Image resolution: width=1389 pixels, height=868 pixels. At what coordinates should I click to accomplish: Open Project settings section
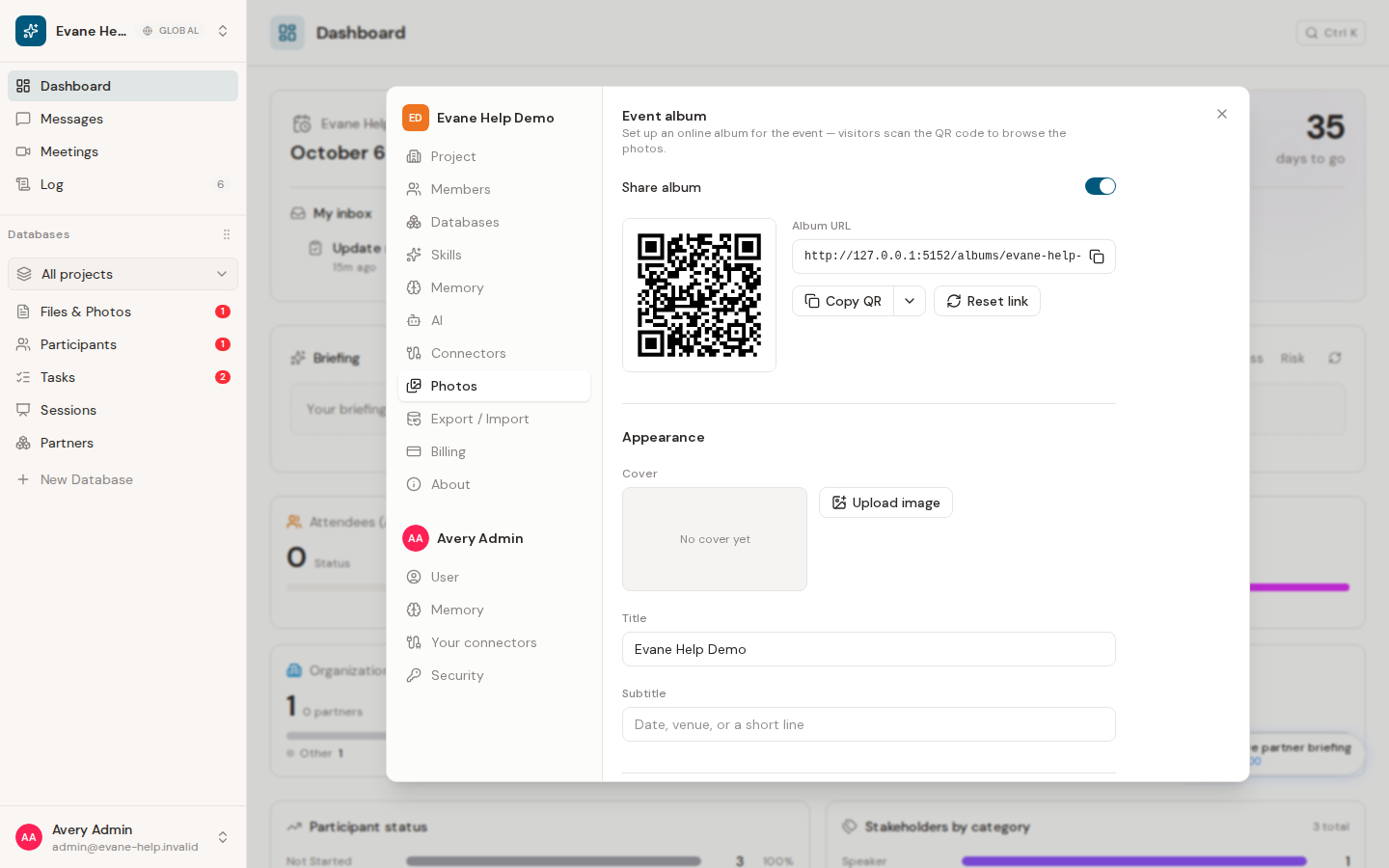494,156
